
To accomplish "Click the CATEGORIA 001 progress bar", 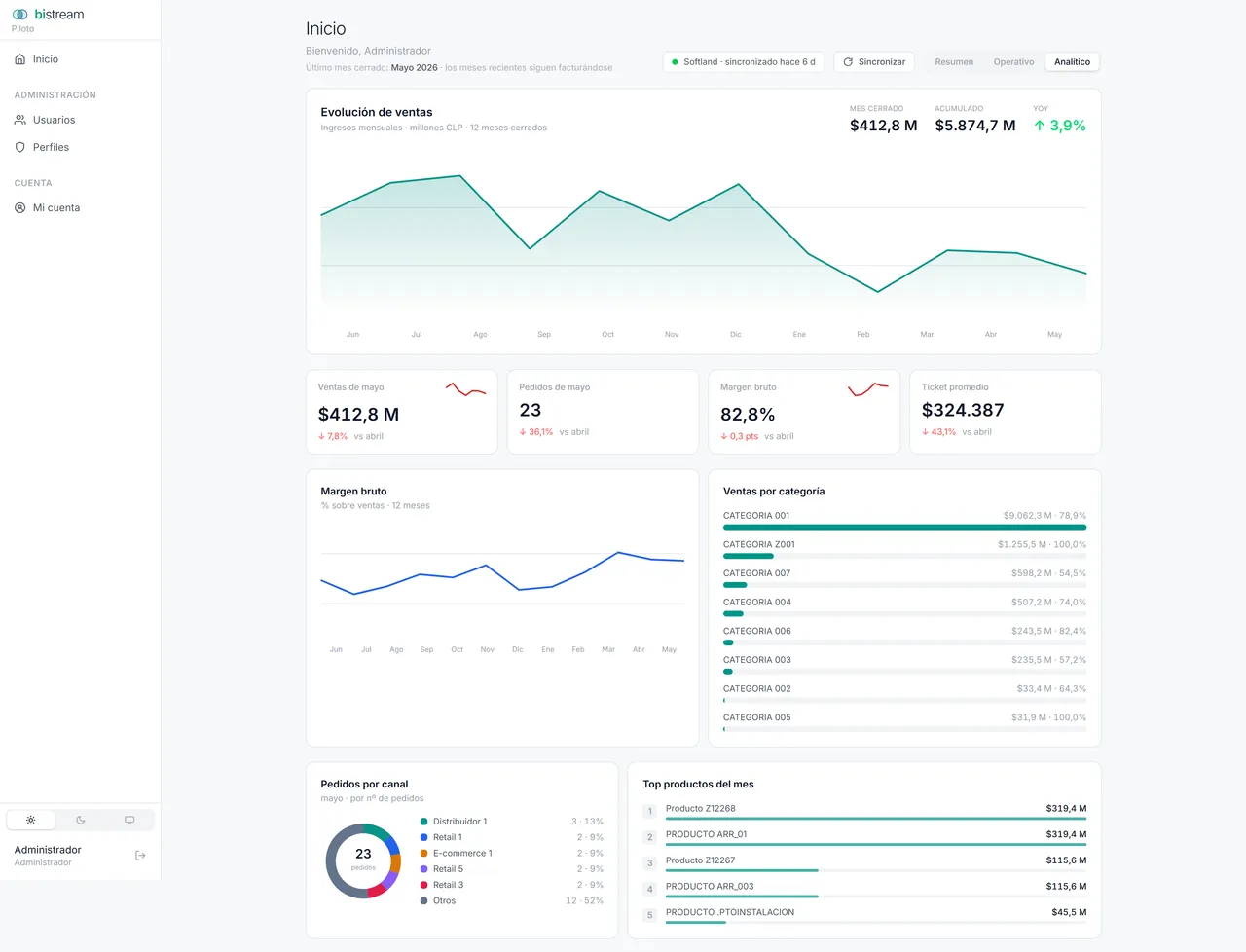I will click(904, 527).
